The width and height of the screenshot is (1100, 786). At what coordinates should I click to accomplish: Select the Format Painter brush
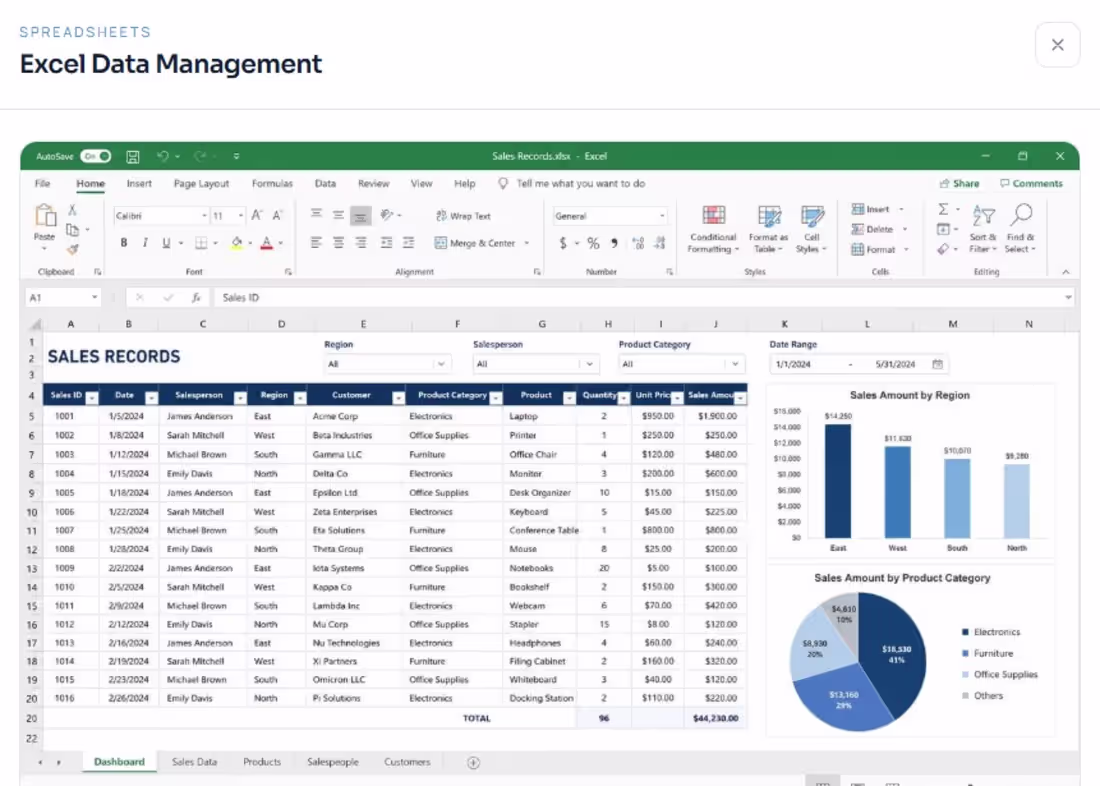pos(72,249)
